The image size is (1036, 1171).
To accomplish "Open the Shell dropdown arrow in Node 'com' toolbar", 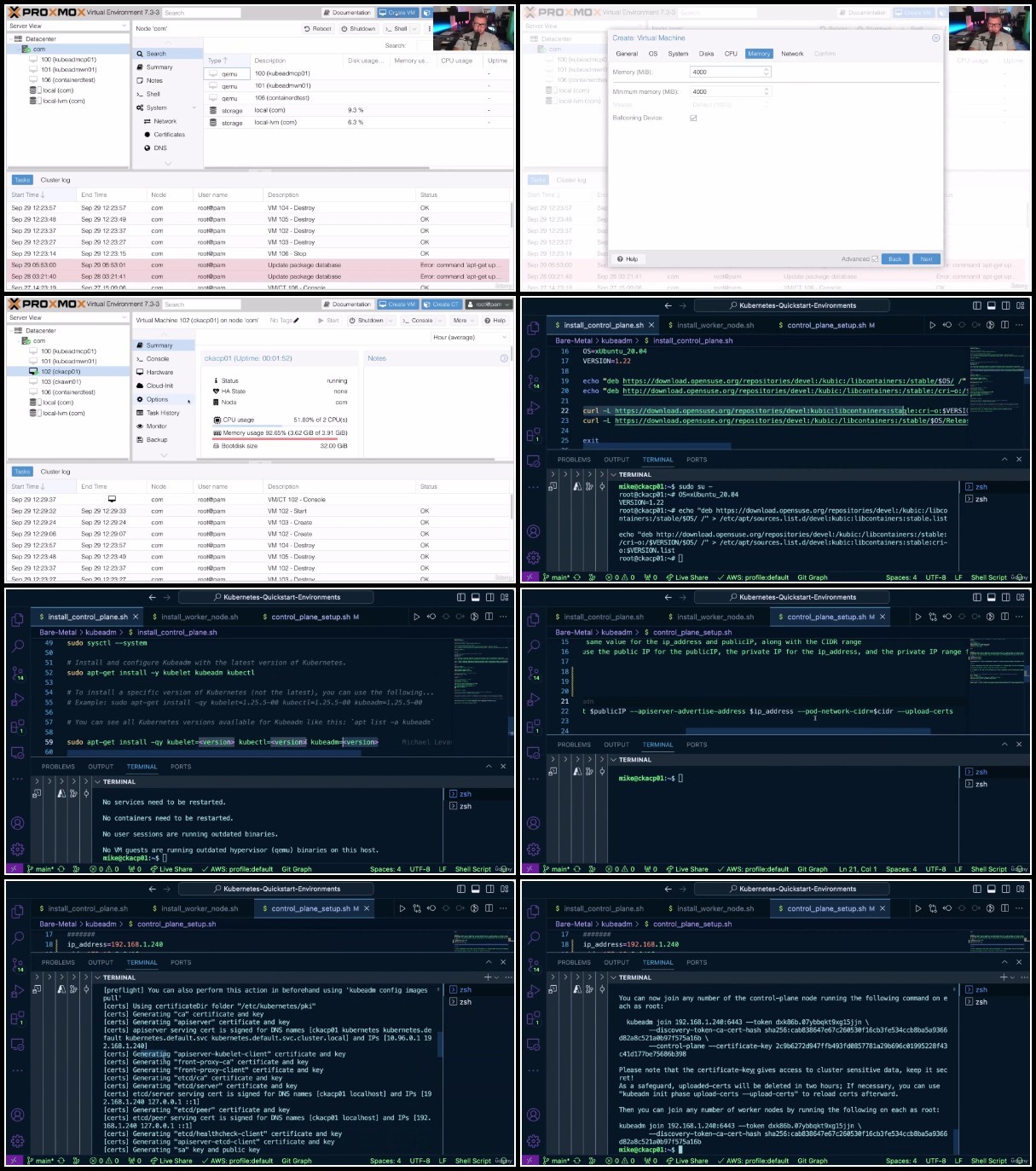I will tap(414, 29).
